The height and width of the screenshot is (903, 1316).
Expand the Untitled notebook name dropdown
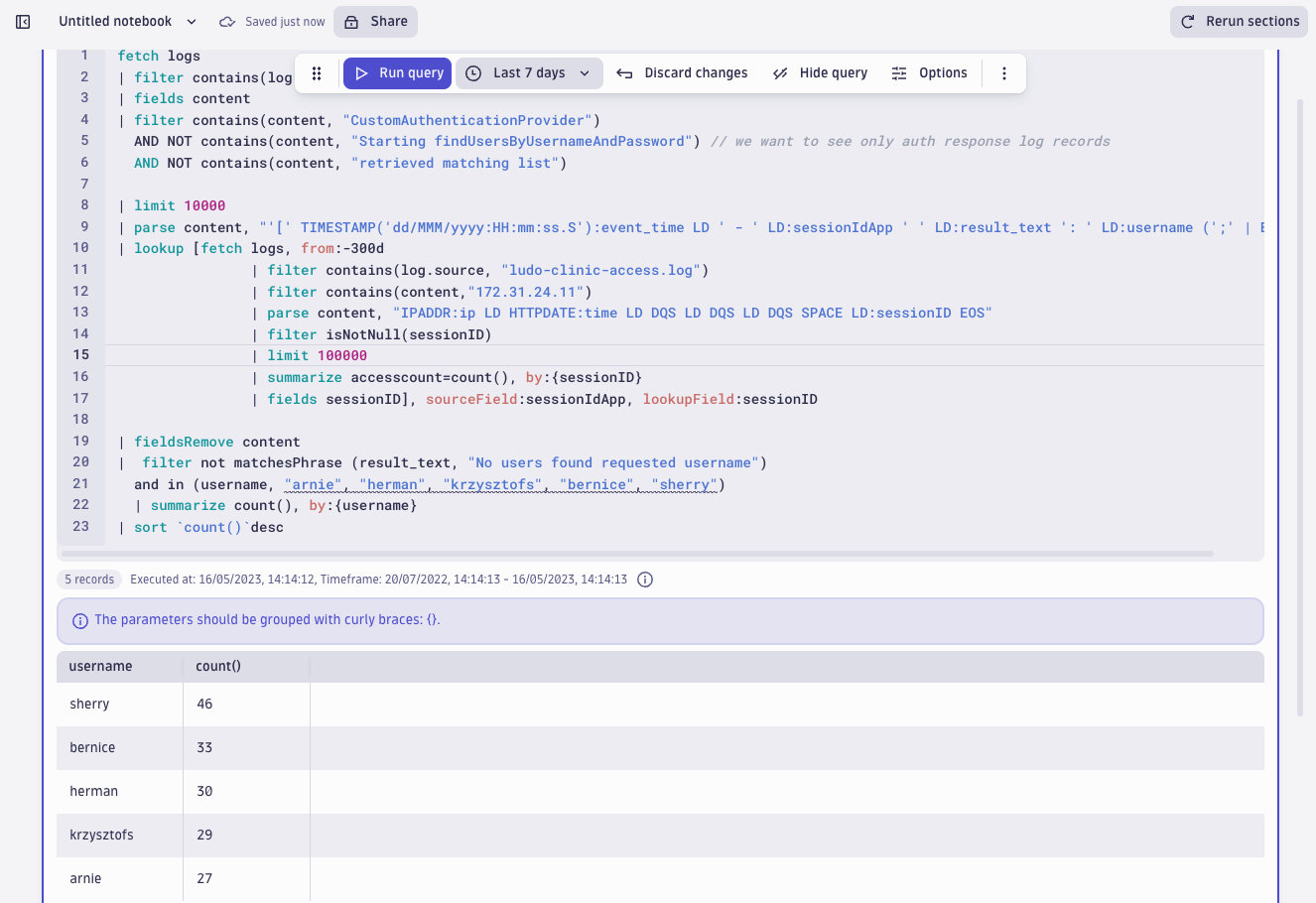pyautogui.click(x=192, y=22)
